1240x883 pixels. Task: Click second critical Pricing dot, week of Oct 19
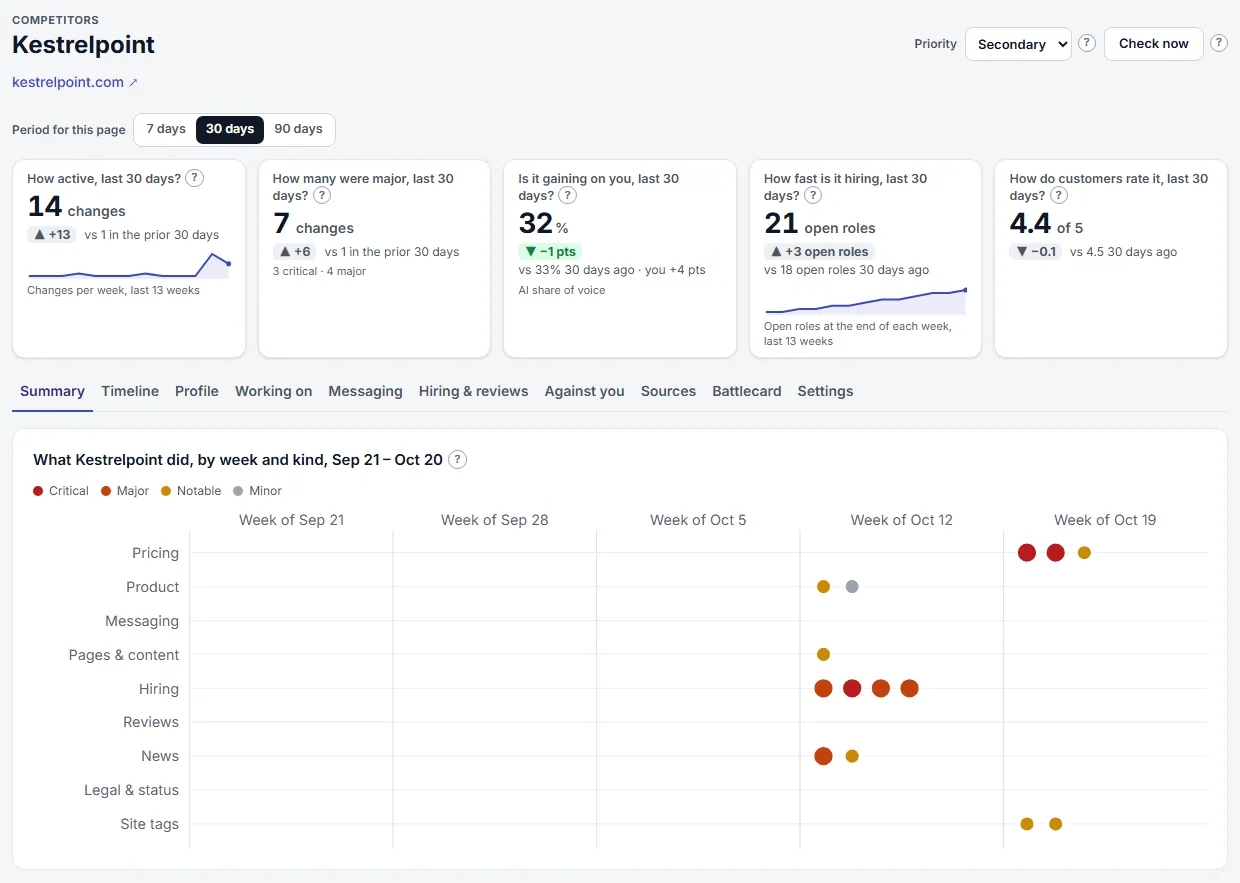click(x=1056, y=553)
